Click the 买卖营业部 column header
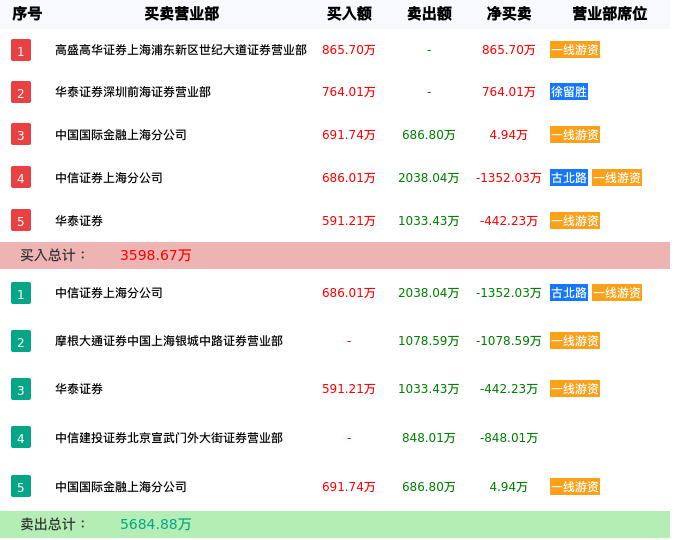The width and height of the screenshot is (676, 540). coord(182,14)
